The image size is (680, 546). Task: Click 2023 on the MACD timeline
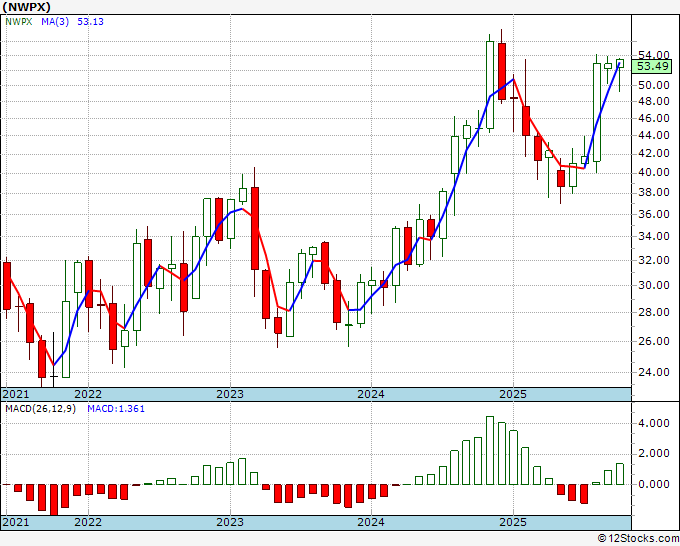click(x=230, y=522)
